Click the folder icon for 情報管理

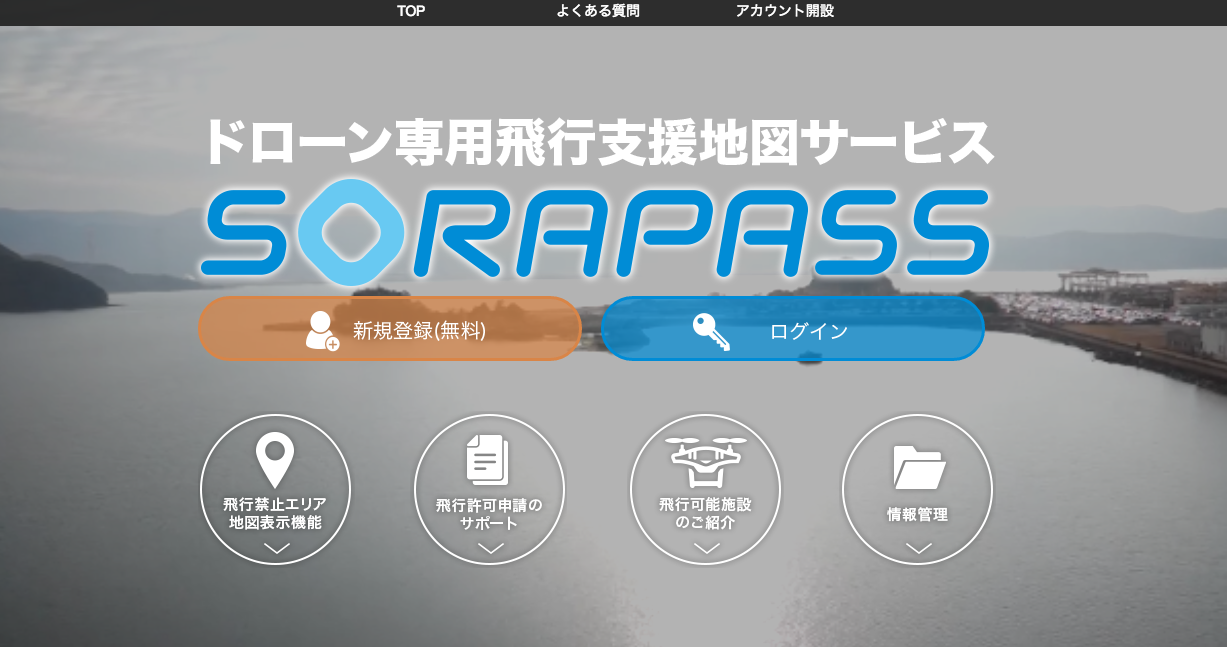(919, 468)
